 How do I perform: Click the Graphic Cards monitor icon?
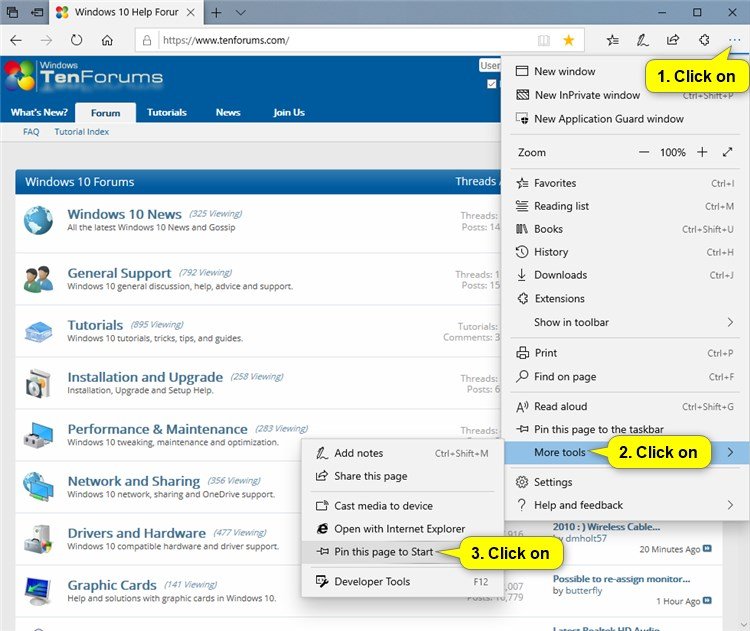coord(38,591)
